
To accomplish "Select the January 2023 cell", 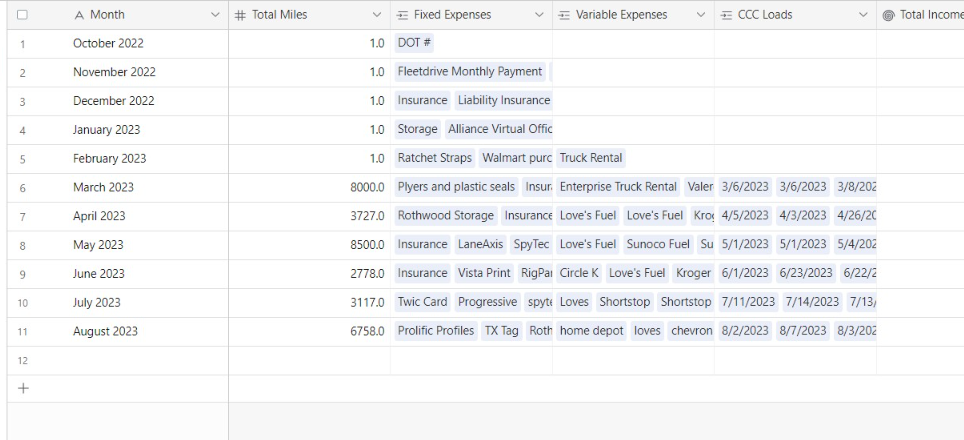I will (x=106, y=130).
